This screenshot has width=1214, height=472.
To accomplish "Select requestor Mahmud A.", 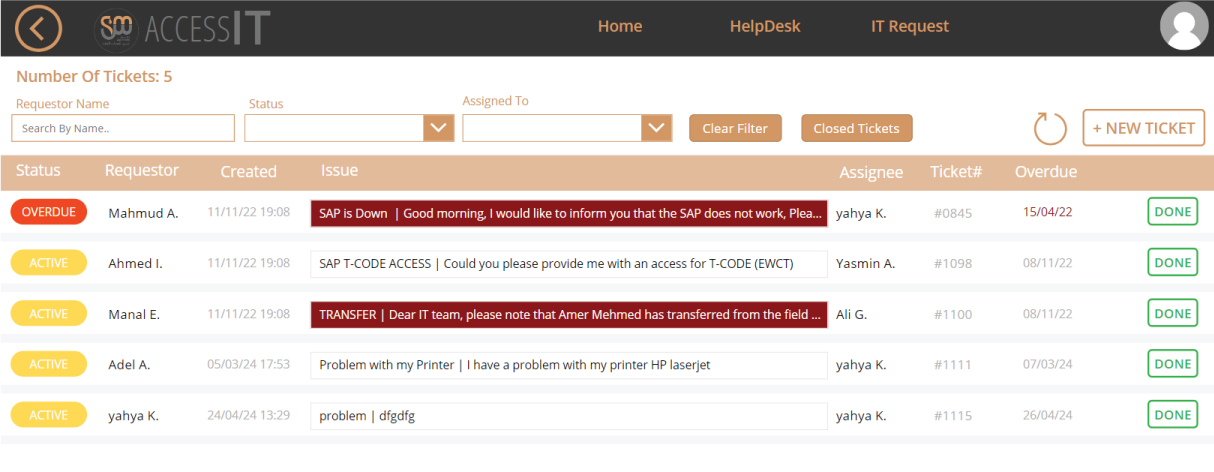I will [x=143, y=213].
